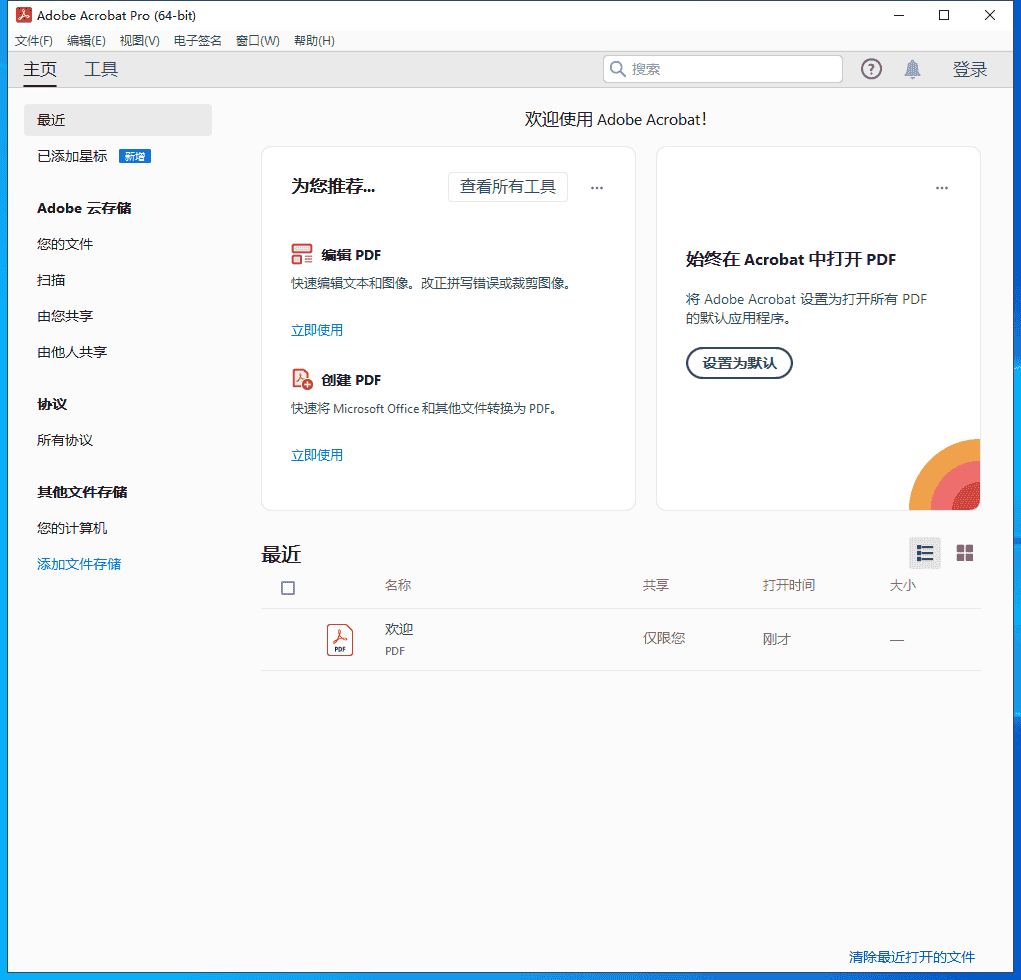The height and width of the screenshot is (980, 1021).
Task: Select 您的计算机 in the sidebar
Action: click(x=72, y=528)
